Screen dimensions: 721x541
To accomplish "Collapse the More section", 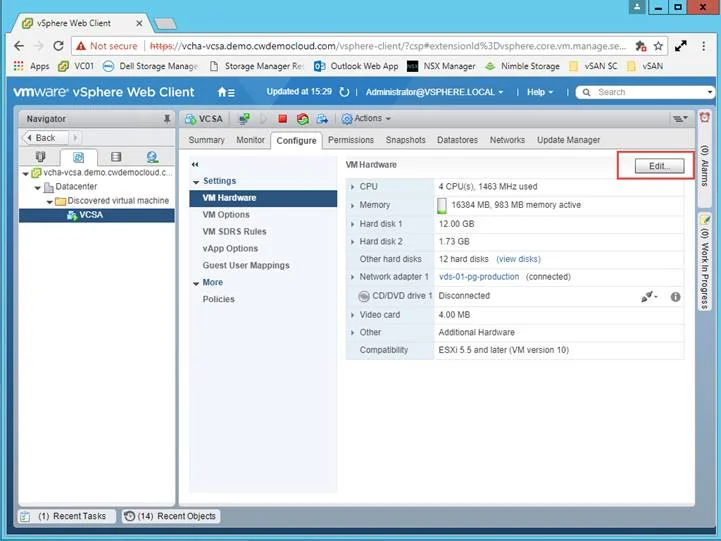I will click(196, 284).
